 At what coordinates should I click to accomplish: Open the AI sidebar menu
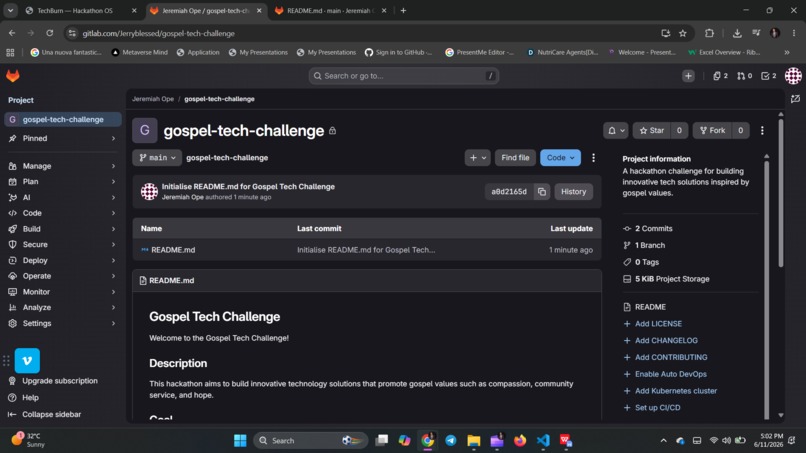pos(62,197)
